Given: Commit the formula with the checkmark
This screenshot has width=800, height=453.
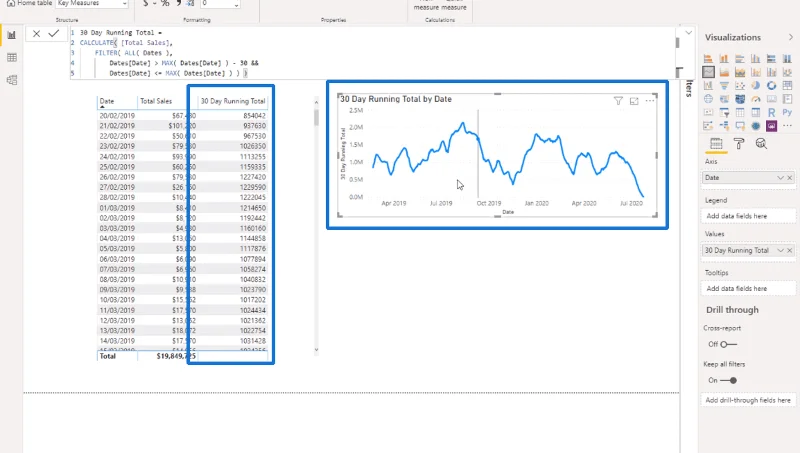Looking at the screenshot, I should point(54,34).
